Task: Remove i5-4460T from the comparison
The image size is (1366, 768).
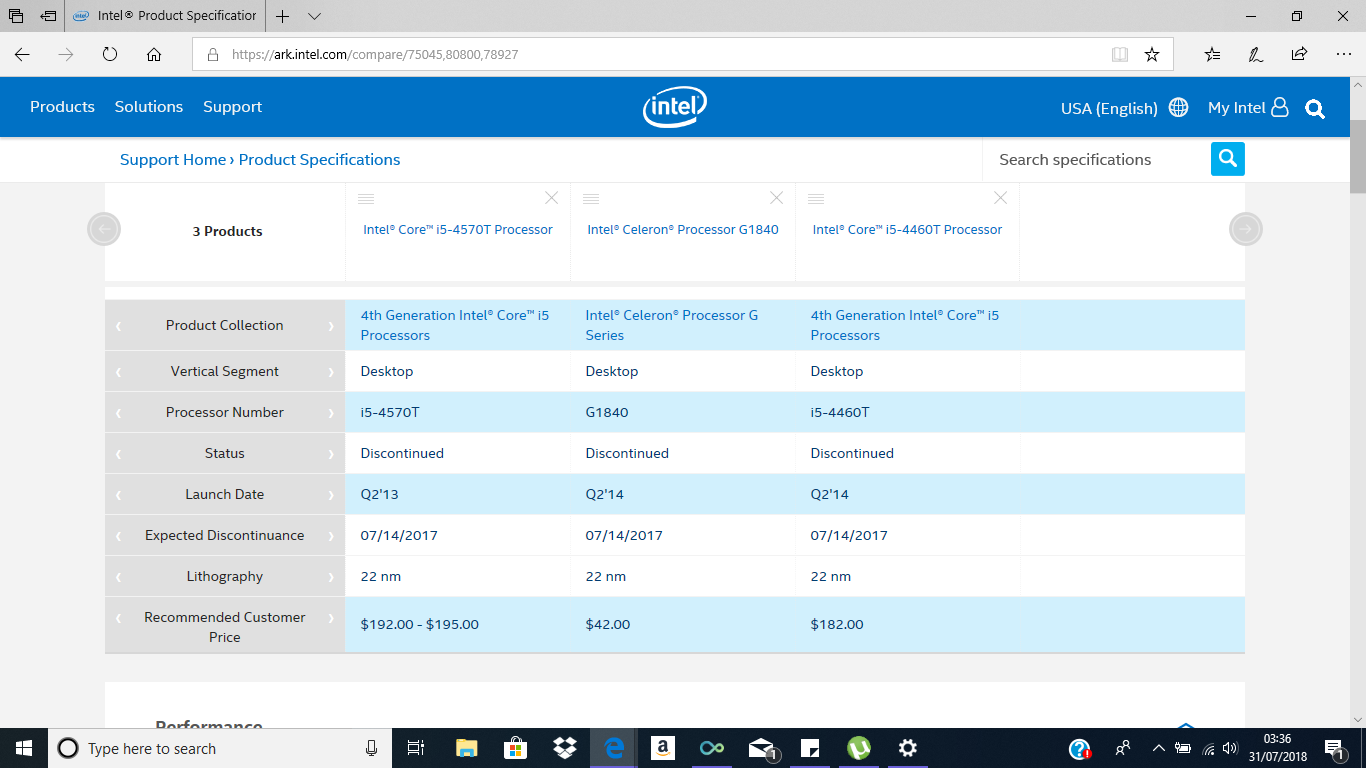Action: click(x=1000, y=198)
